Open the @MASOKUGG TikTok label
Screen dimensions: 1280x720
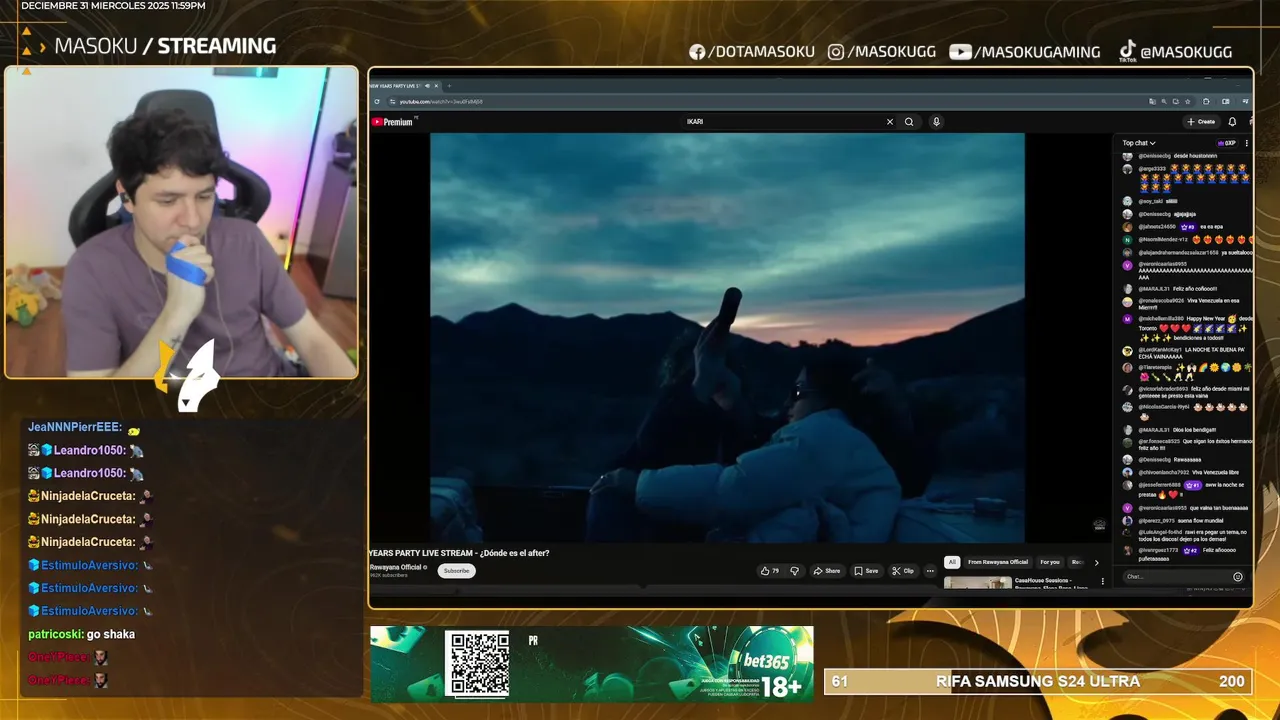[1186, 52]
